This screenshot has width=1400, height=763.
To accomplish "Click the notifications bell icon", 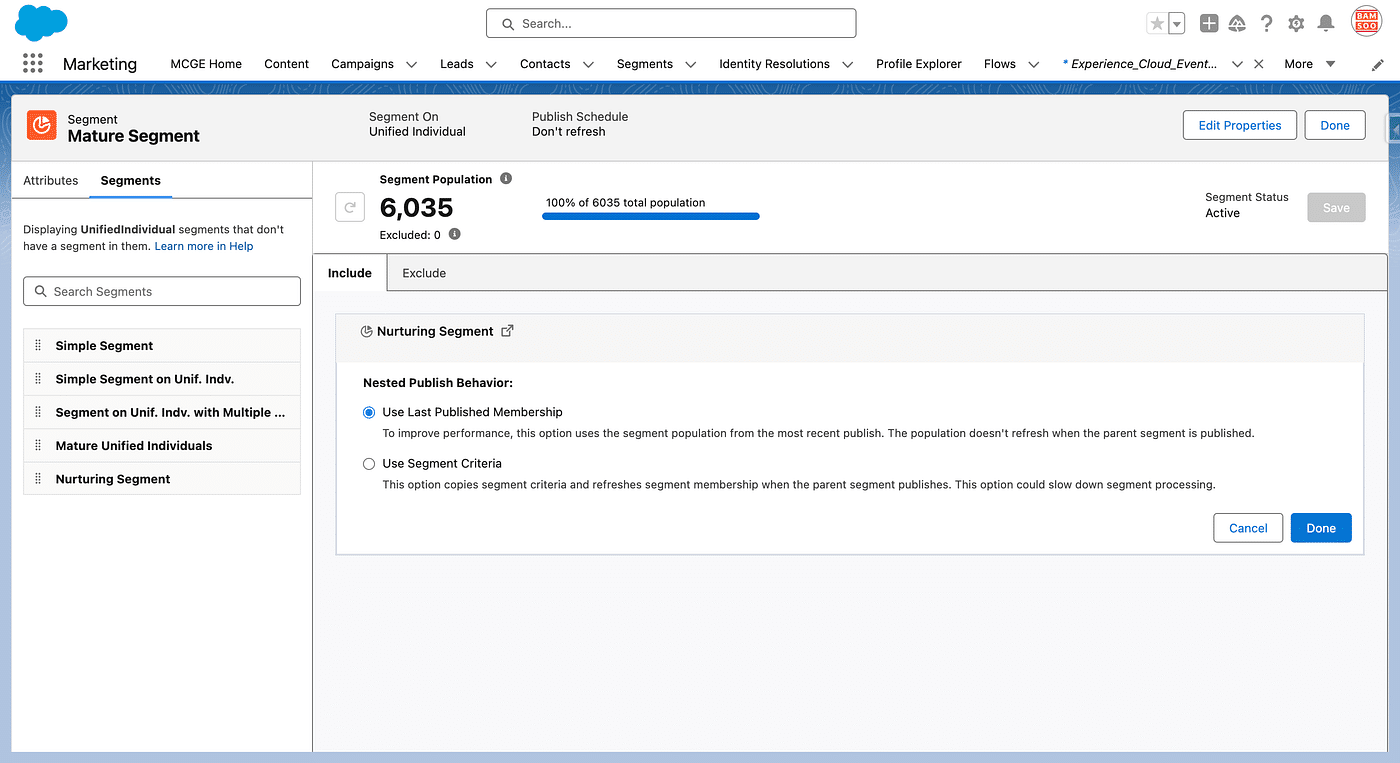I will (1326, 23).
